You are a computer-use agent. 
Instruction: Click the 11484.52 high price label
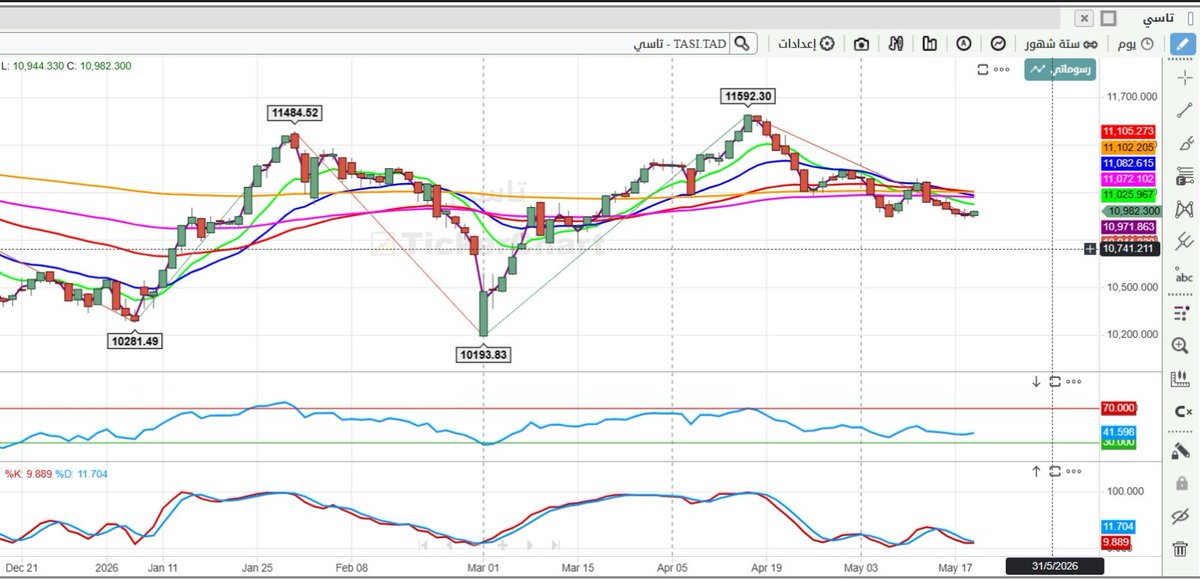pos(295,113)
